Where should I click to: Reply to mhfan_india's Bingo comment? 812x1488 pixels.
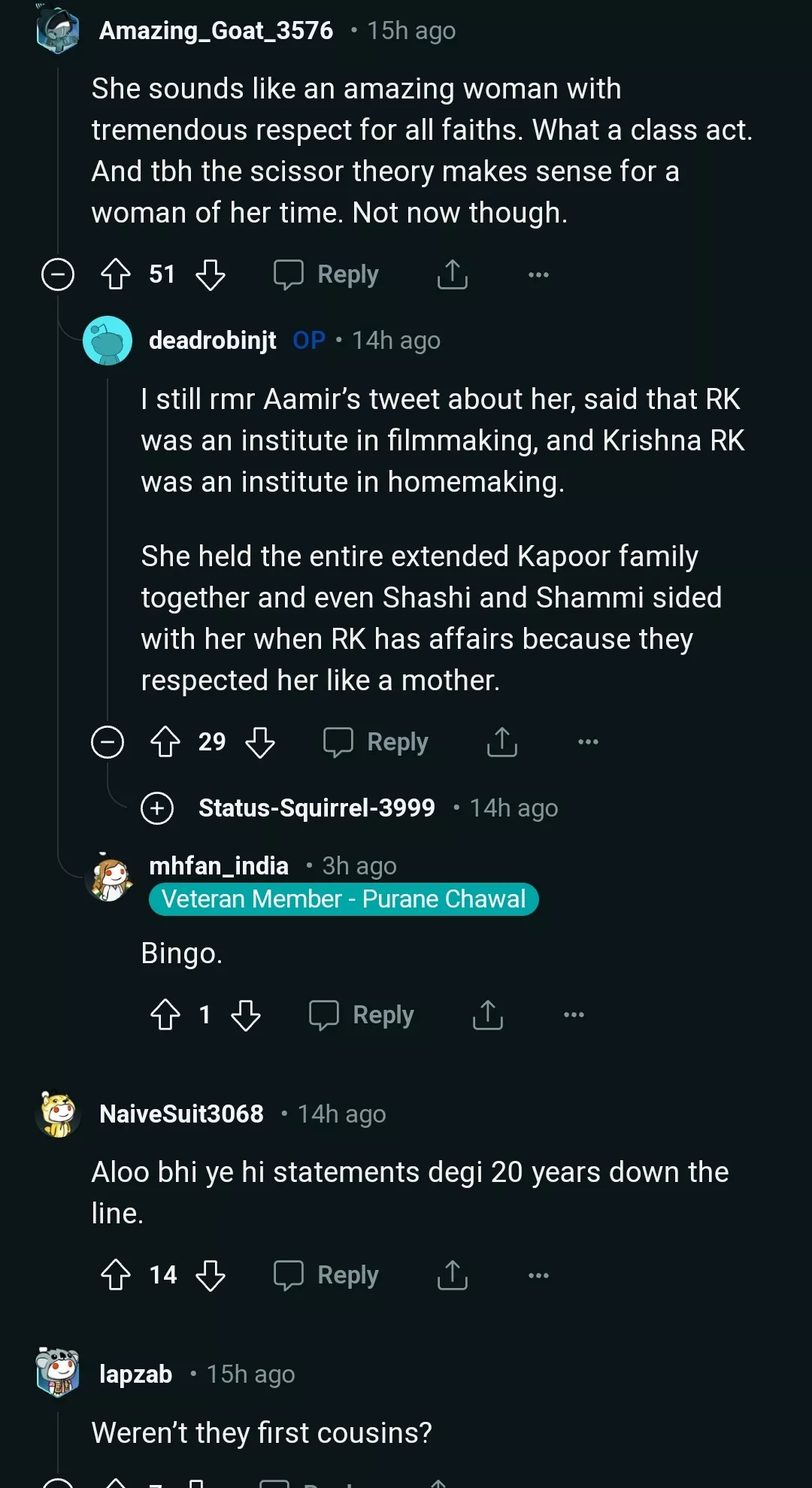point(362,1015)
